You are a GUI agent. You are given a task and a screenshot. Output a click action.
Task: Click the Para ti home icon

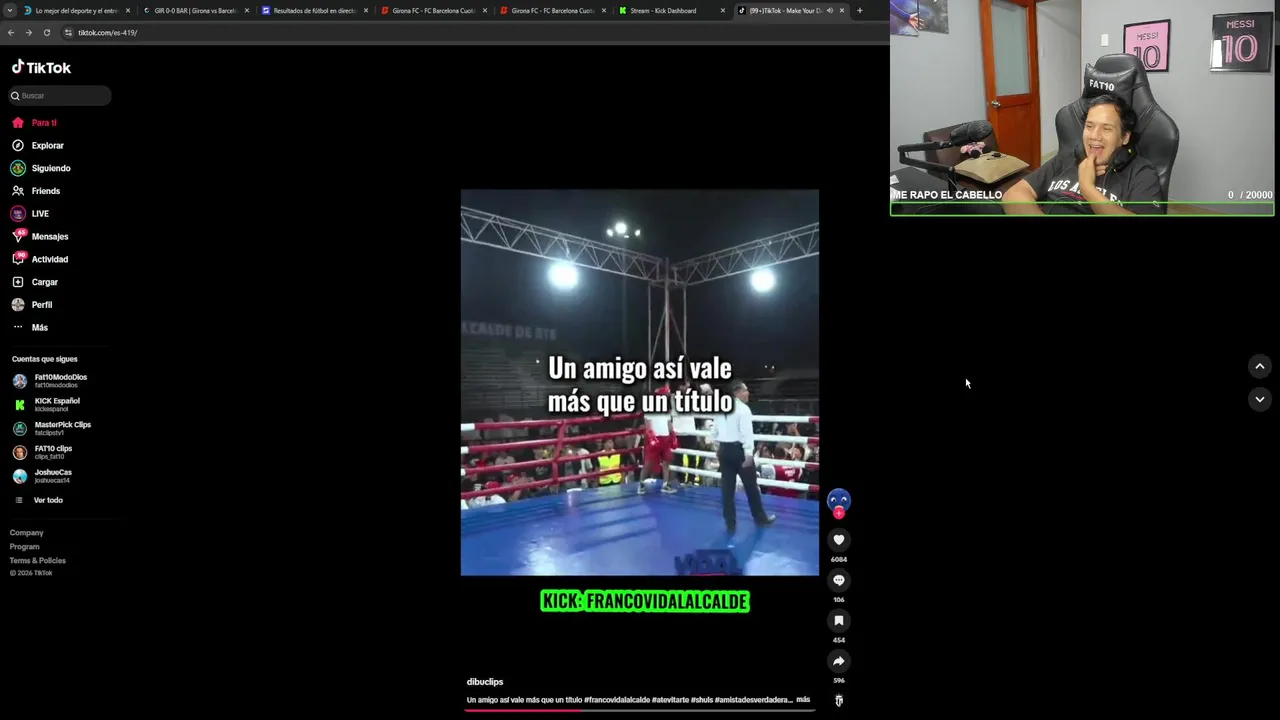click(18, 123)
